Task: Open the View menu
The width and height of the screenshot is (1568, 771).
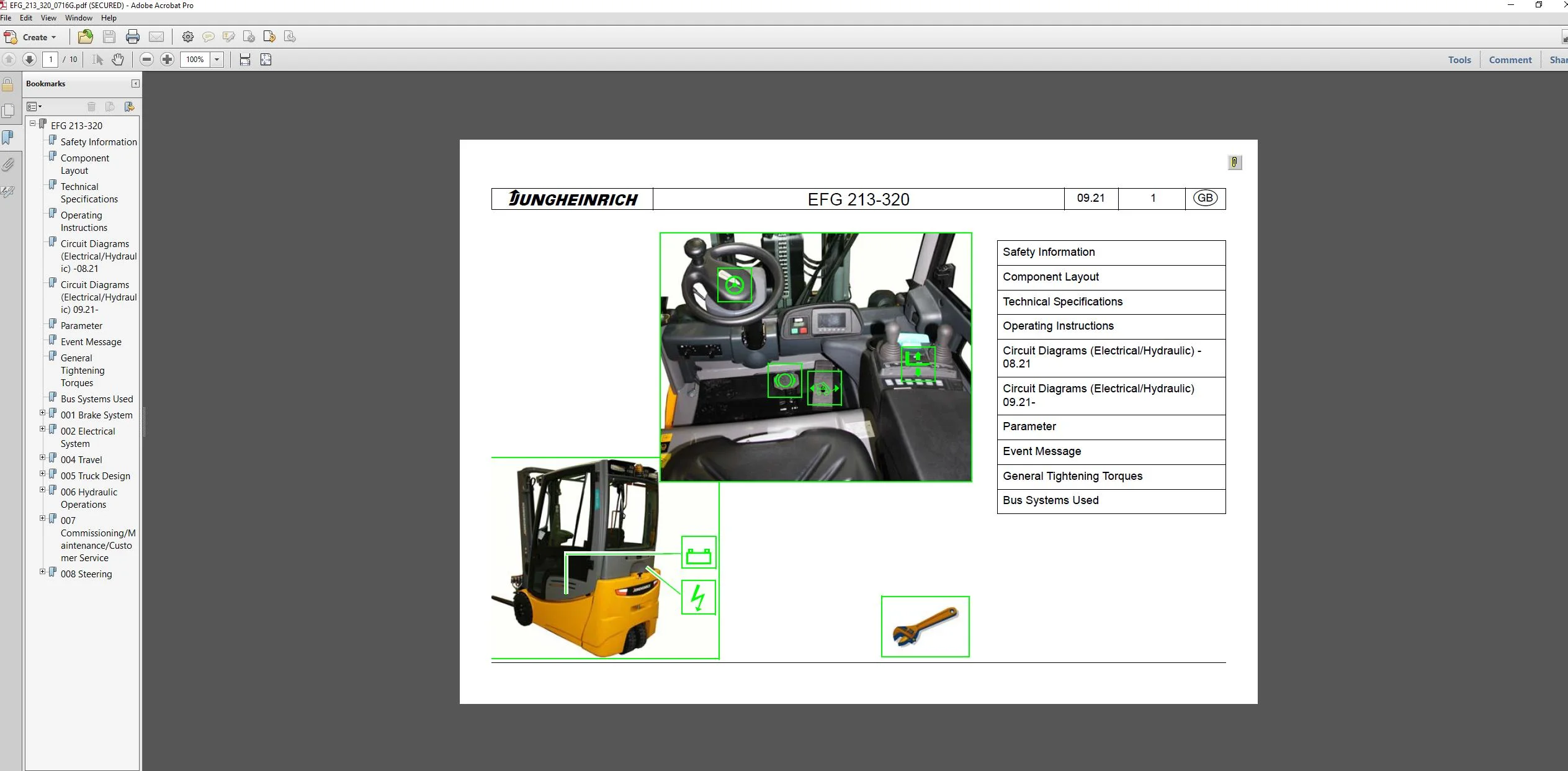Action: coord(48,18)
